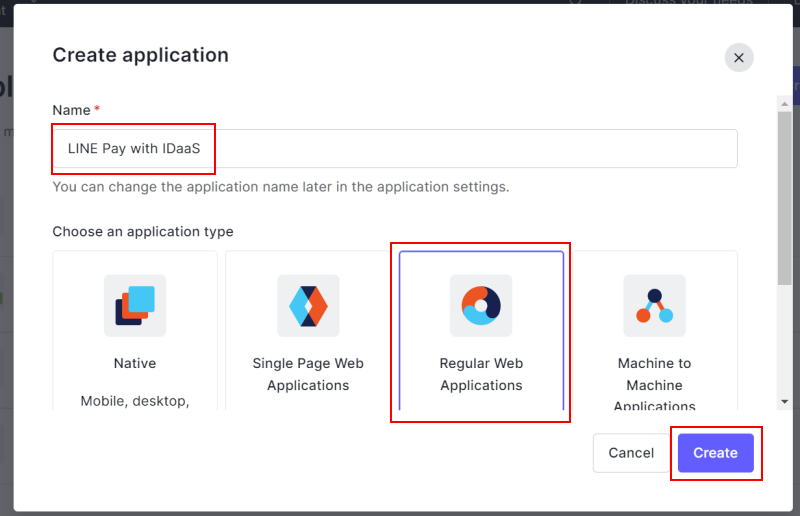Click the "Create application" dialog title
The image size is (800, 516).
click(140, 55)
